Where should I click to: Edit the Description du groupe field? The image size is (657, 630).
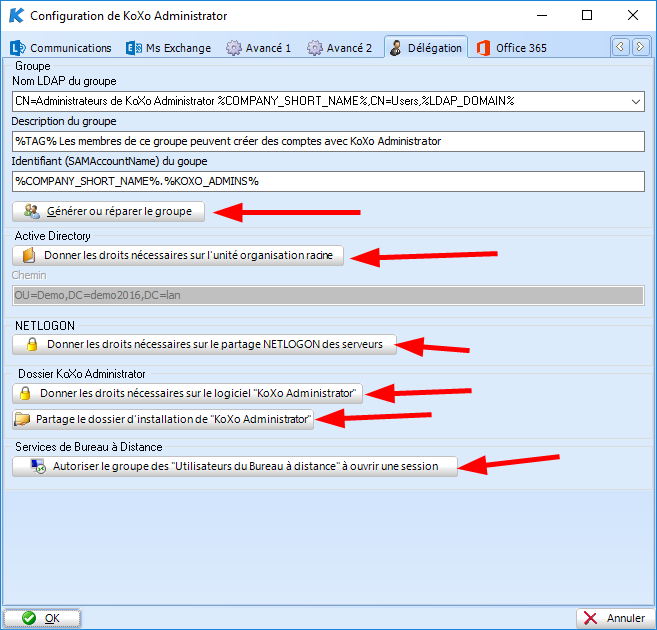click(328, 141)
